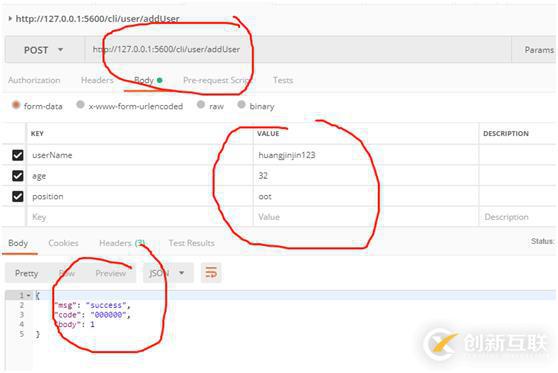
Task: Switch to the Authorization tab
Action: [34, 80]
